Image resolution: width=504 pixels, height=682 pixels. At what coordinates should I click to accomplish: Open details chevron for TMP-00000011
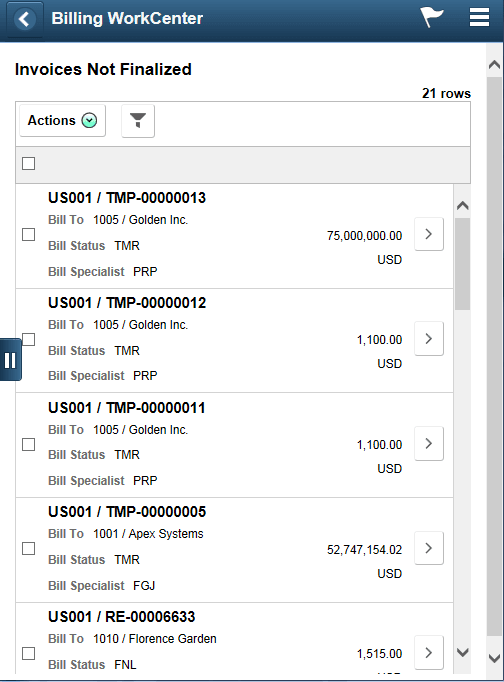coord(429,443)
